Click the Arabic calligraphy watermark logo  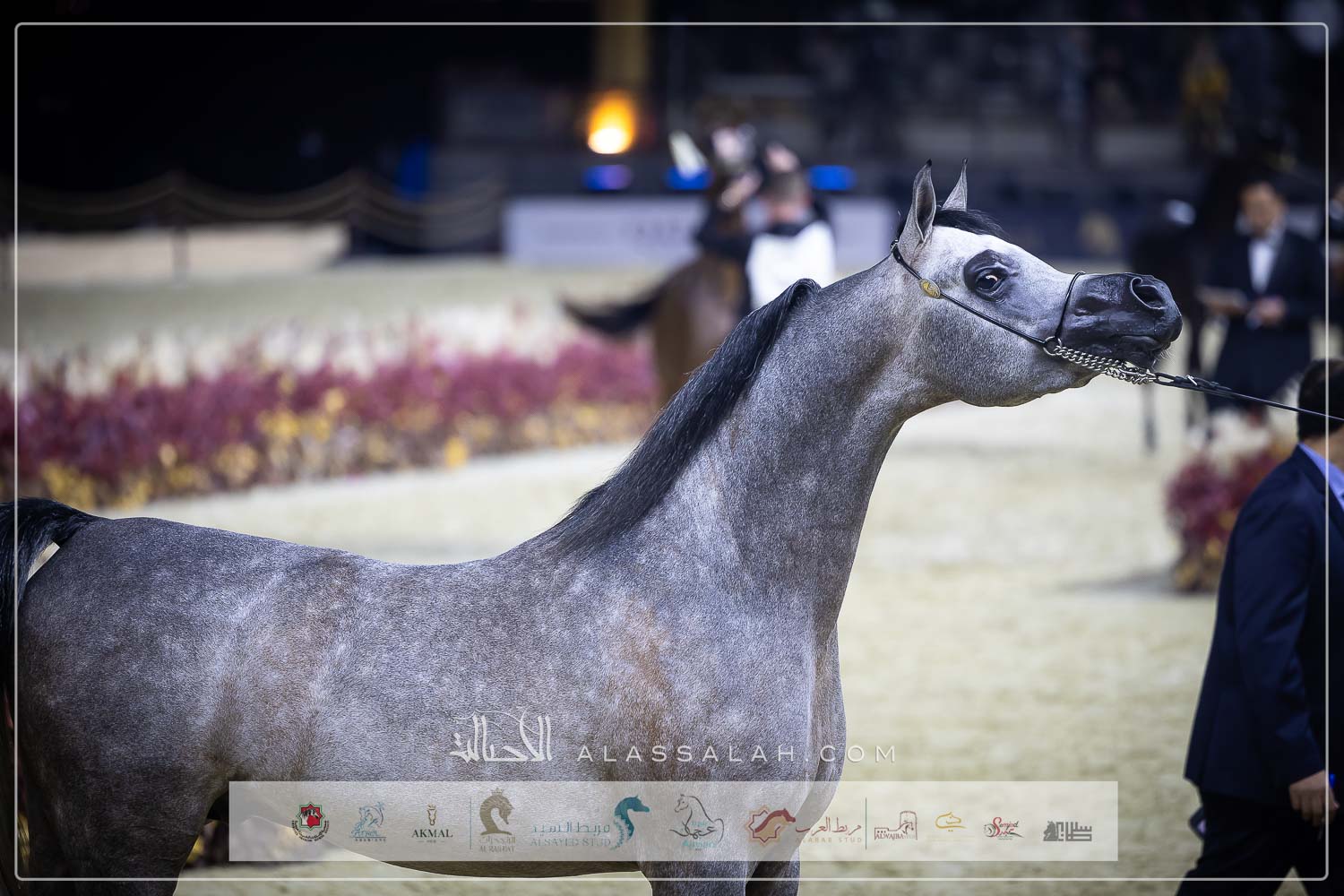[502, 740]
